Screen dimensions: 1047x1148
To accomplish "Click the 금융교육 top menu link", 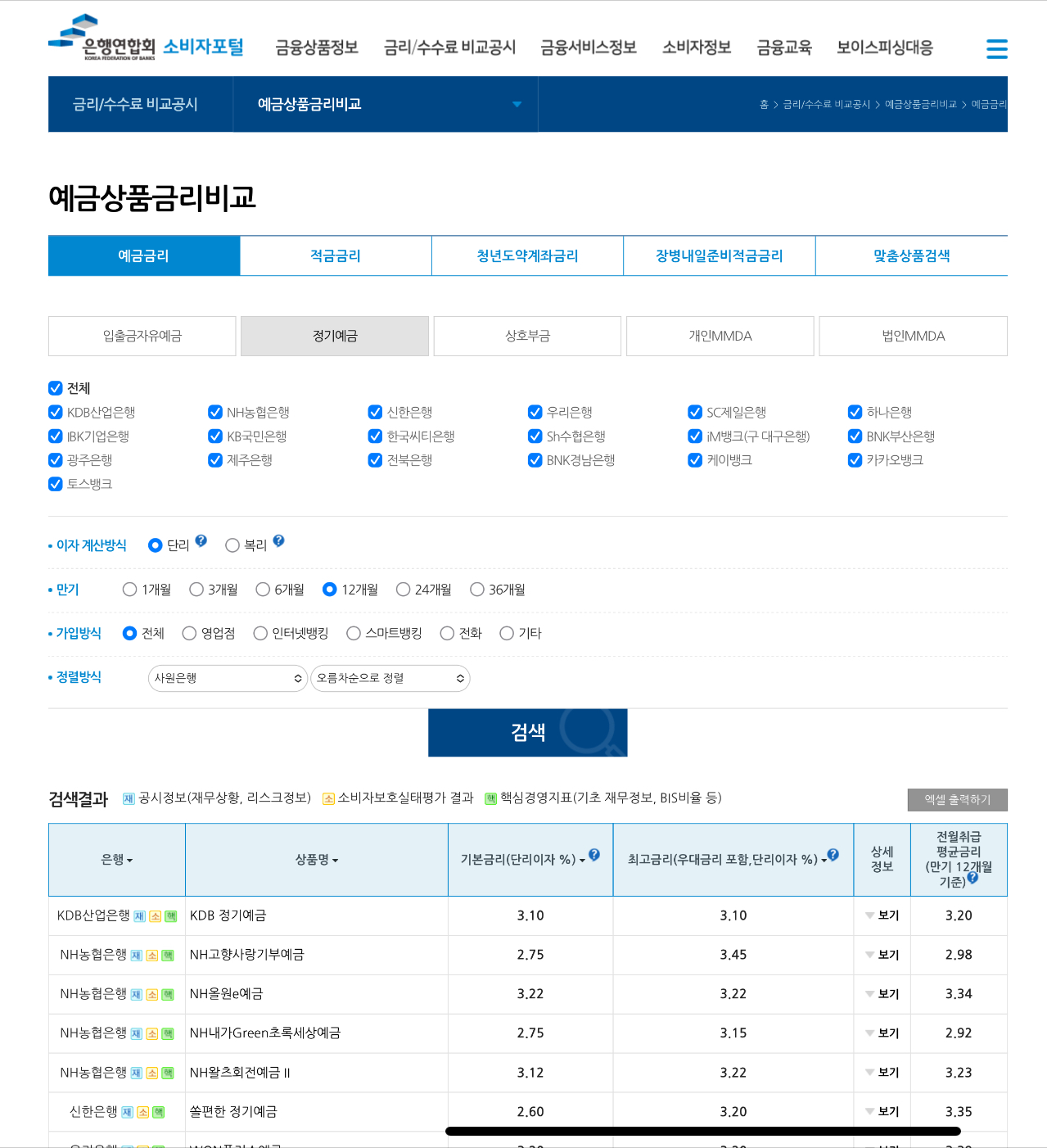I will point(784,47).
